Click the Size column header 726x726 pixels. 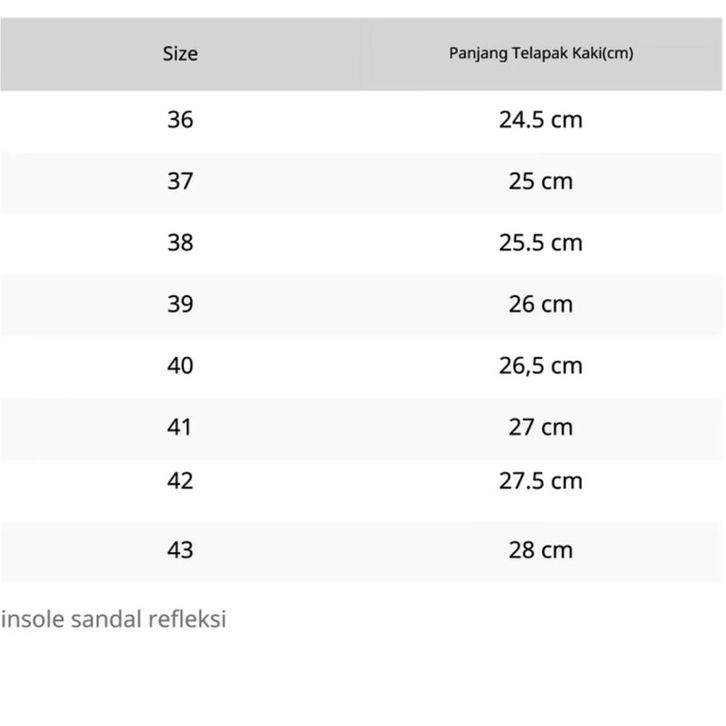pyautogui.click(x=180, y=54)
